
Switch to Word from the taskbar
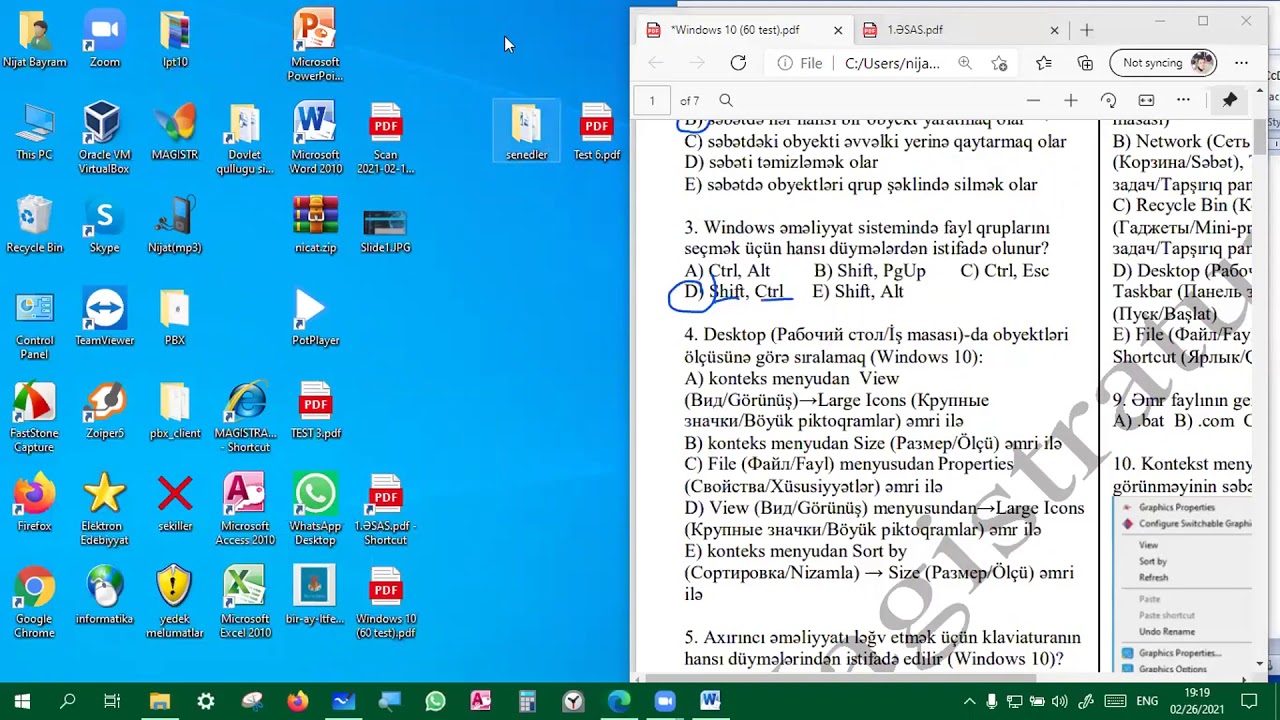[710, 701]
